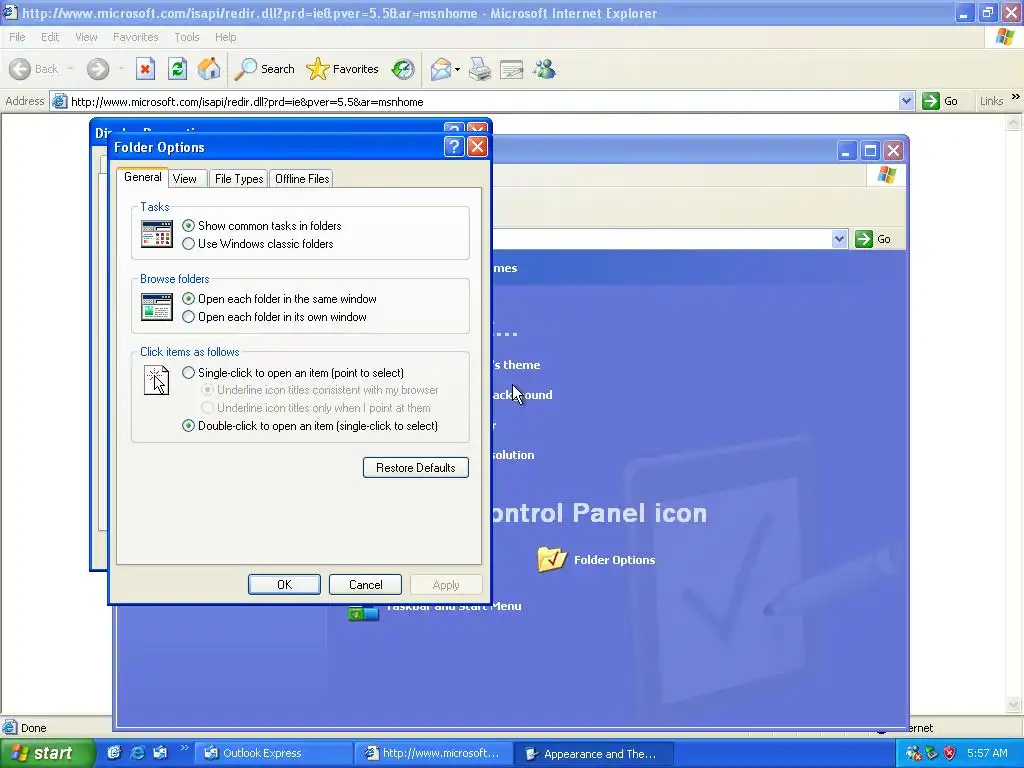Switch to Appearance and Themes taskbar button
Viewport: 1024px width, 768px height.
point(592,754)
